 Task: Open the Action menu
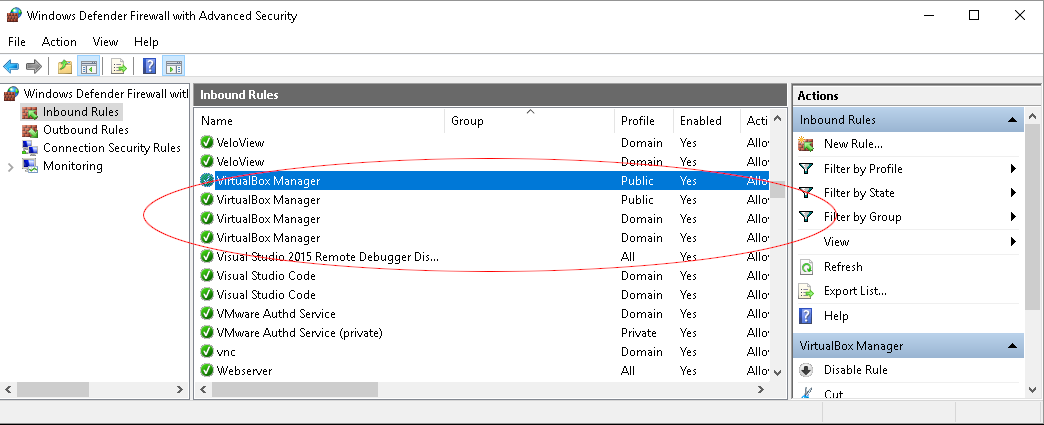point(59,42)
